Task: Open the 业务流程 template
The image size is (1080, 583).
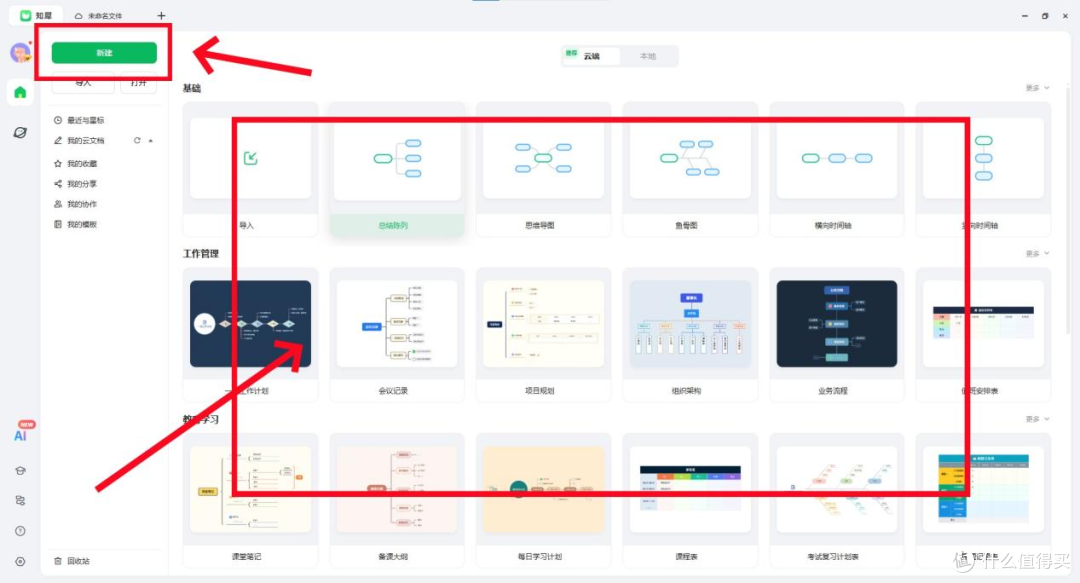Action: [x=837, y=335]
